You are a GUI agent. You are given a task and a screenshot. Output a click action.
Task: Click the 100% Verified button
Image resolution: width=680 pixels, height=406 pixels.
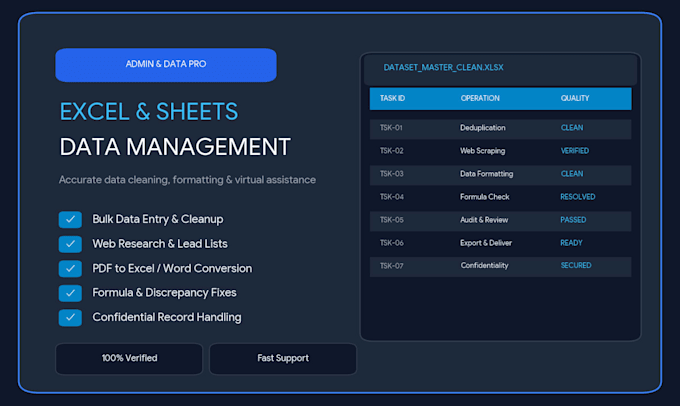129,359
